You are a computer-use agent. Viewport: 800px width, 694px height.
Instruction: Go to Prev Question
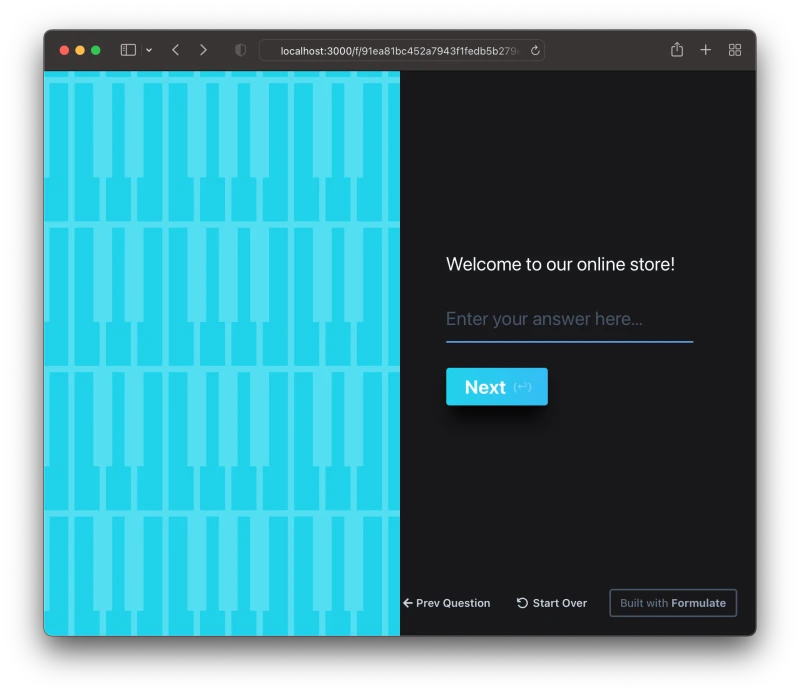pyautogui.click(x=446, y=603)
